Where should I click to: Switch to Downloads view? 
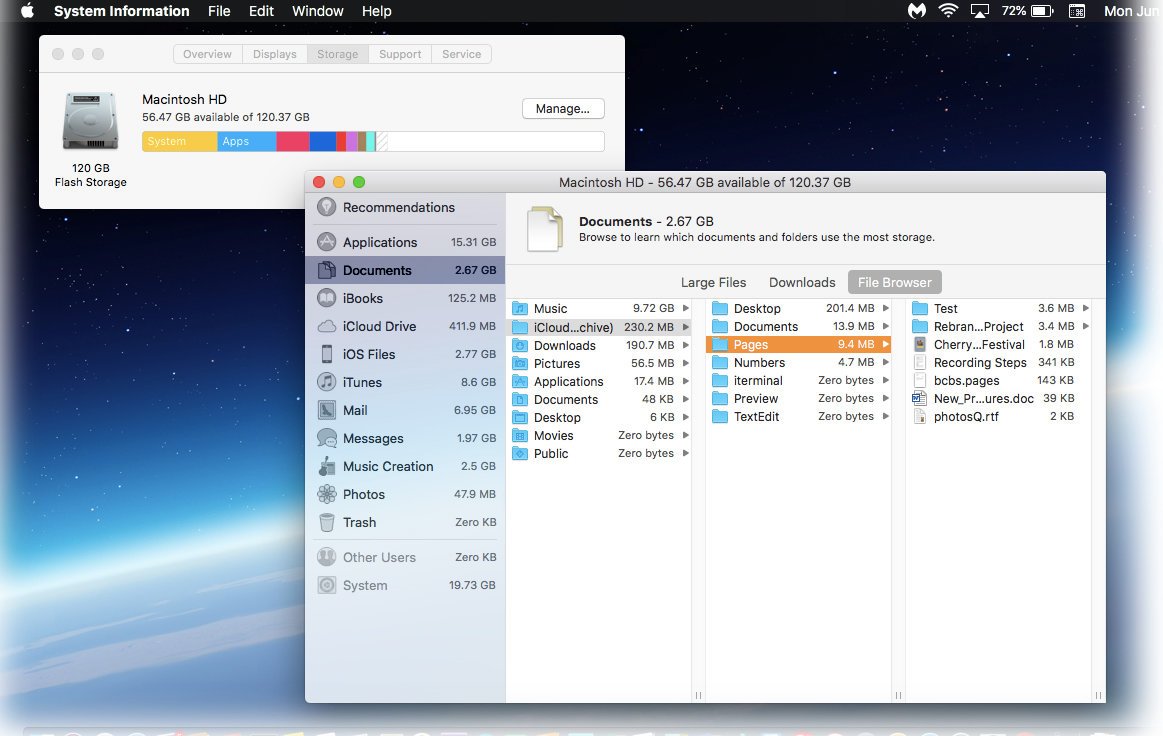802,282
